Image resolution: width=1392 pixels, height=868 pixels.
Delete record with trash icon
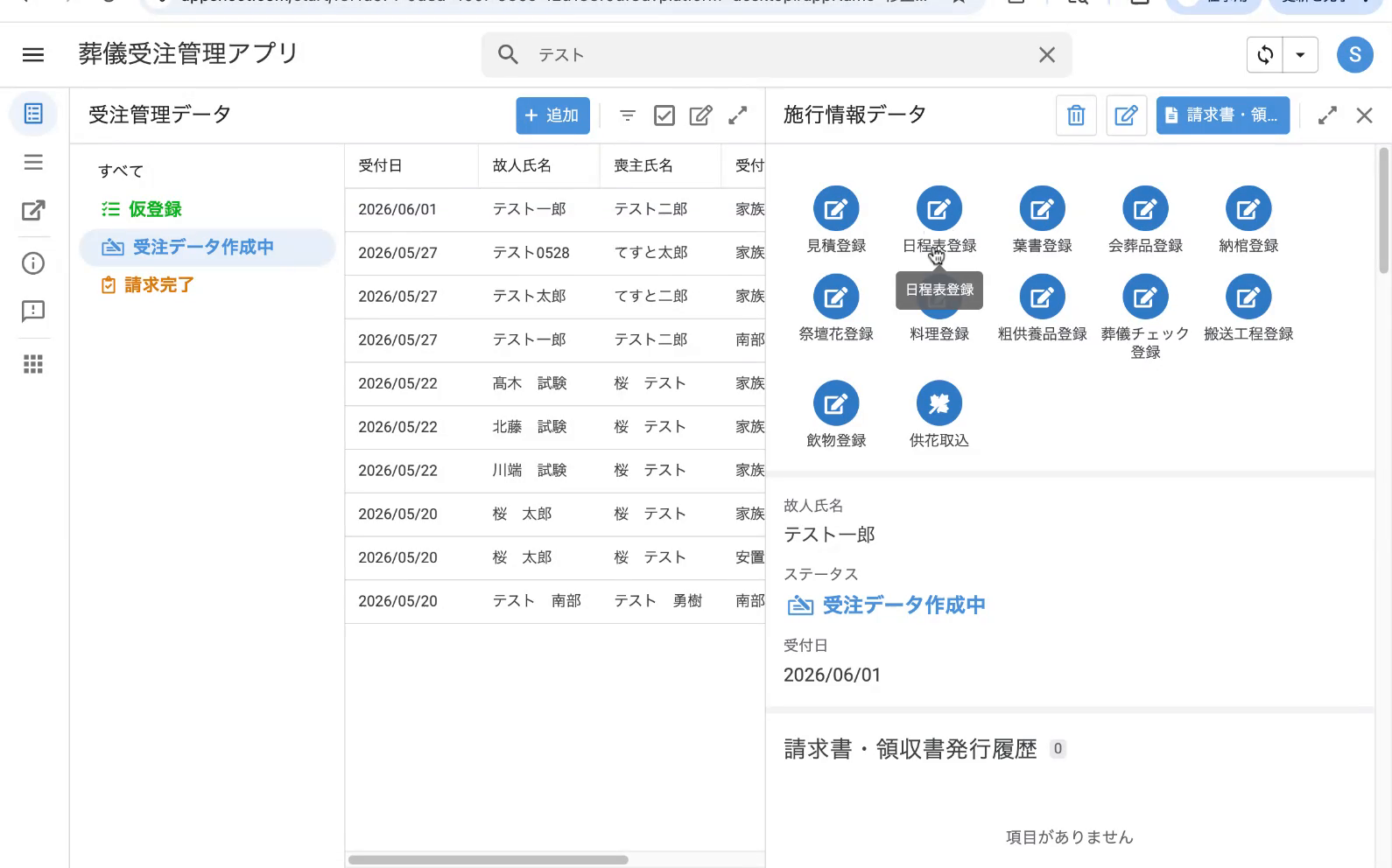[x=1076, y=115]
